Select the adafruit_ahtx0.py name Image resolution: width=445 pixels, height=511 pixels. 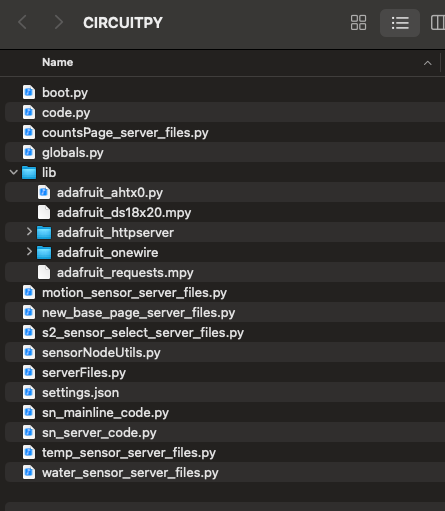tap(110, 193)
